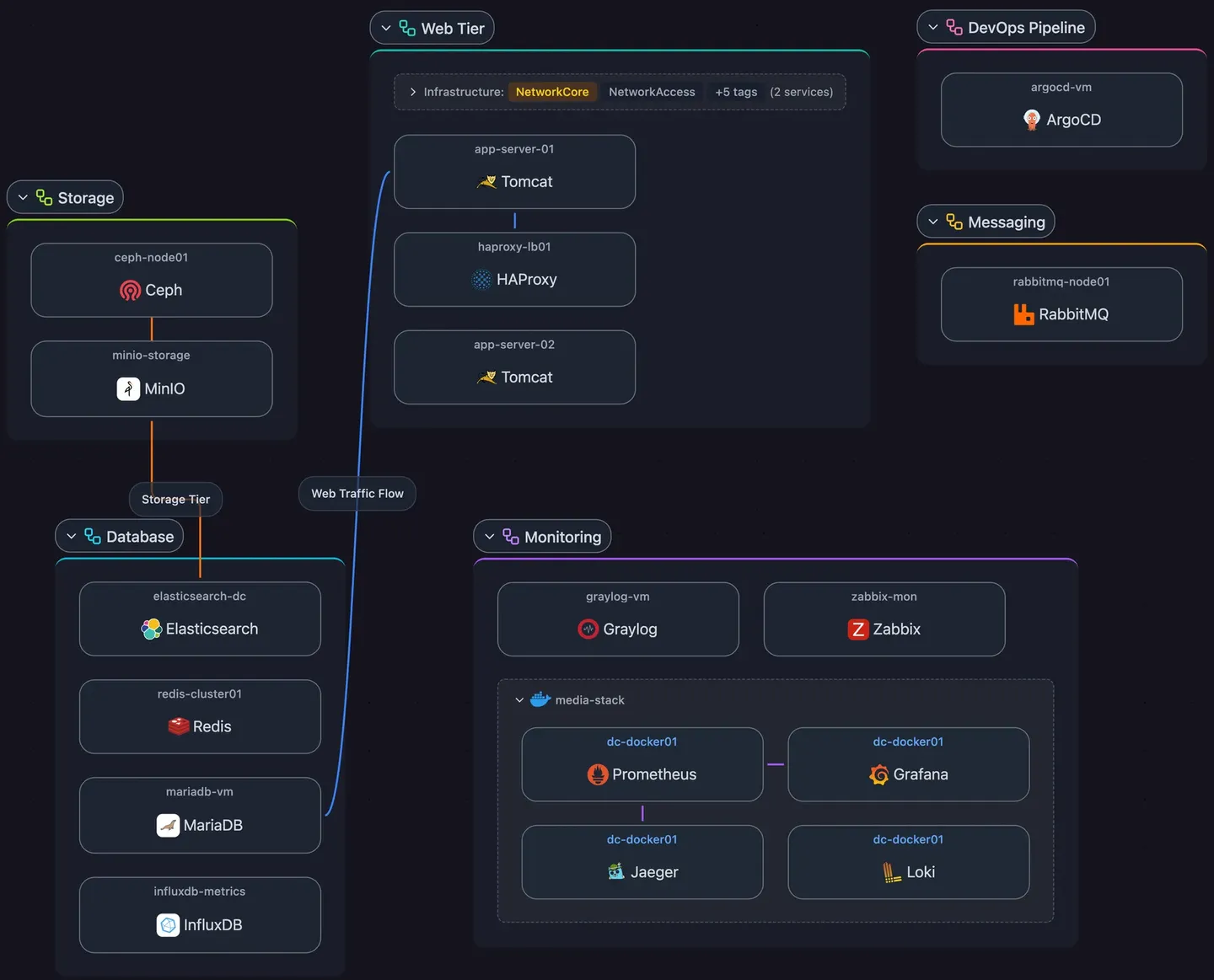Click the MariaDB logo icon
Viewport: 1214px width, 980px height.
point(169,826)
